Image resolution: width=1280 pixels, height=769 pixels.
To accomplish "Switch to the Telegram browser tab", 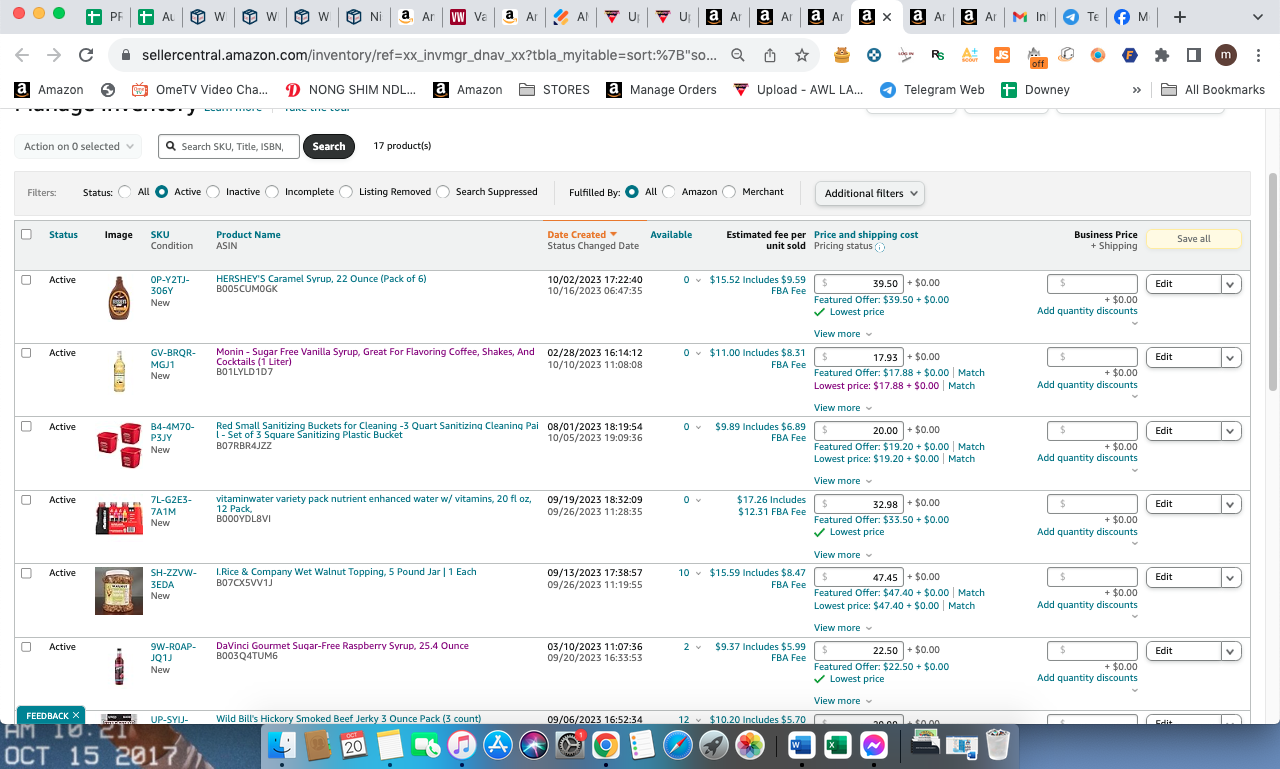I will [1079, 17].
